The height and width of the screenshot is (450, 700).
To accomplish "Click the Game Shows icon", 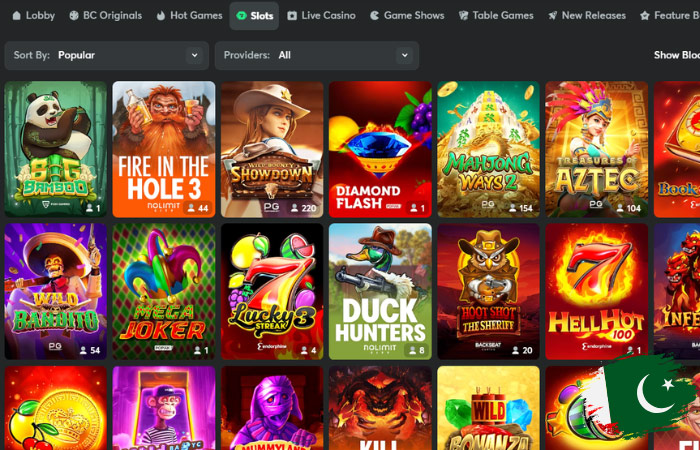I will (x=375, y=16).
